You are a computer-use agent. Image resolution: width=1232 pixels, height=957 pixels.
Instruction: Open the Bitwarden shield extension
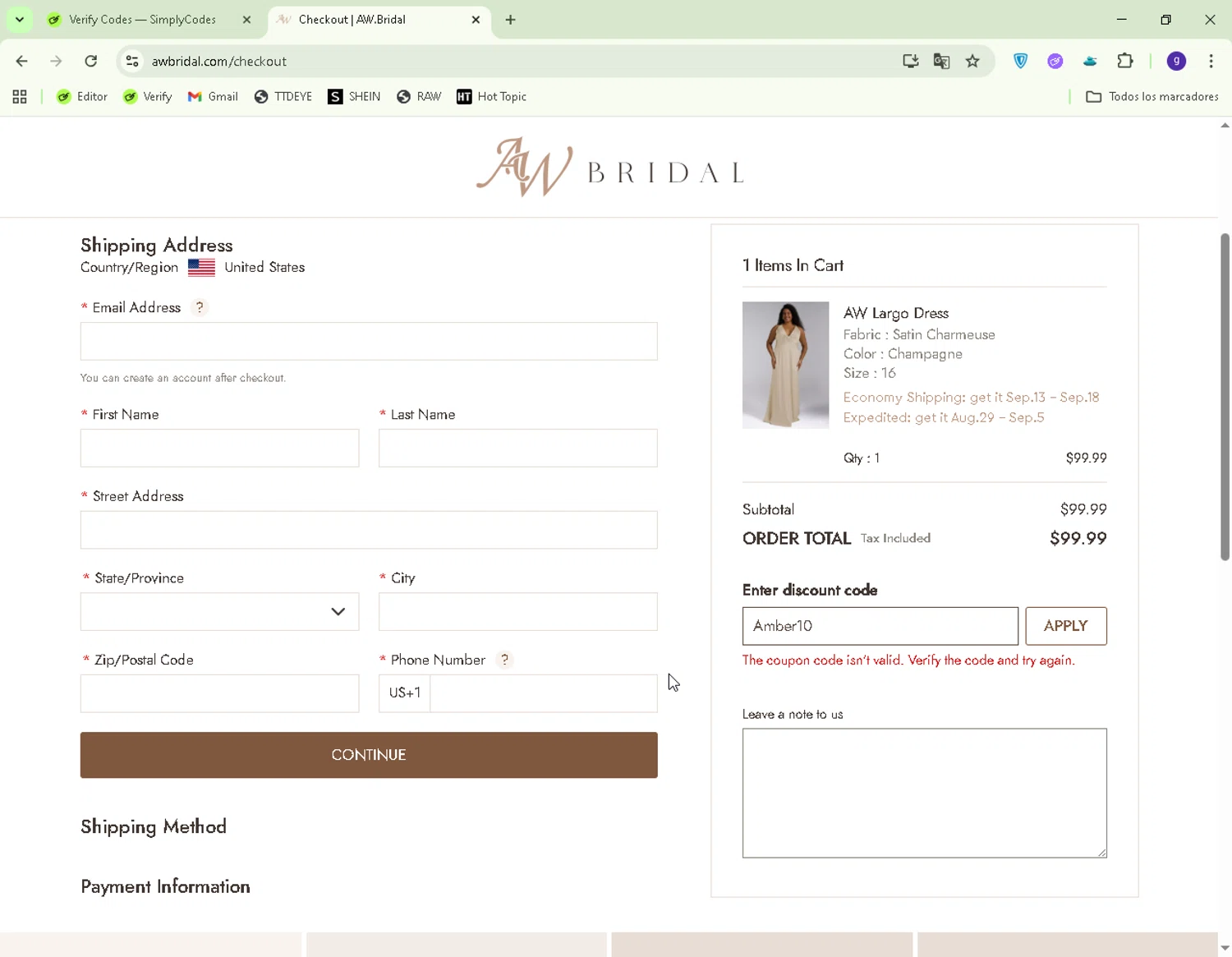[1020, 61]
